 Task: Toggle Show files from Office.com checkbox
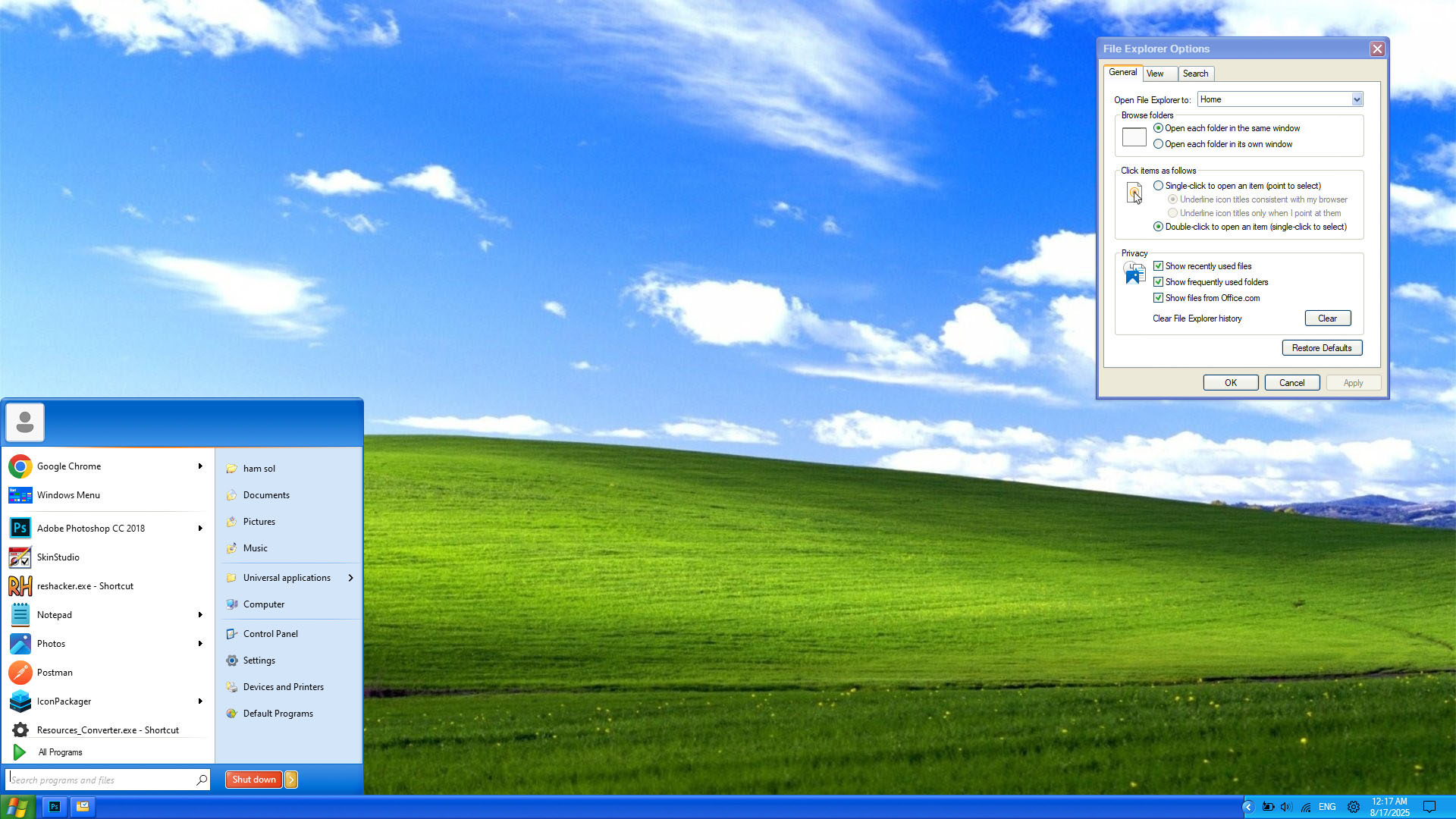tap(1158, 298)
